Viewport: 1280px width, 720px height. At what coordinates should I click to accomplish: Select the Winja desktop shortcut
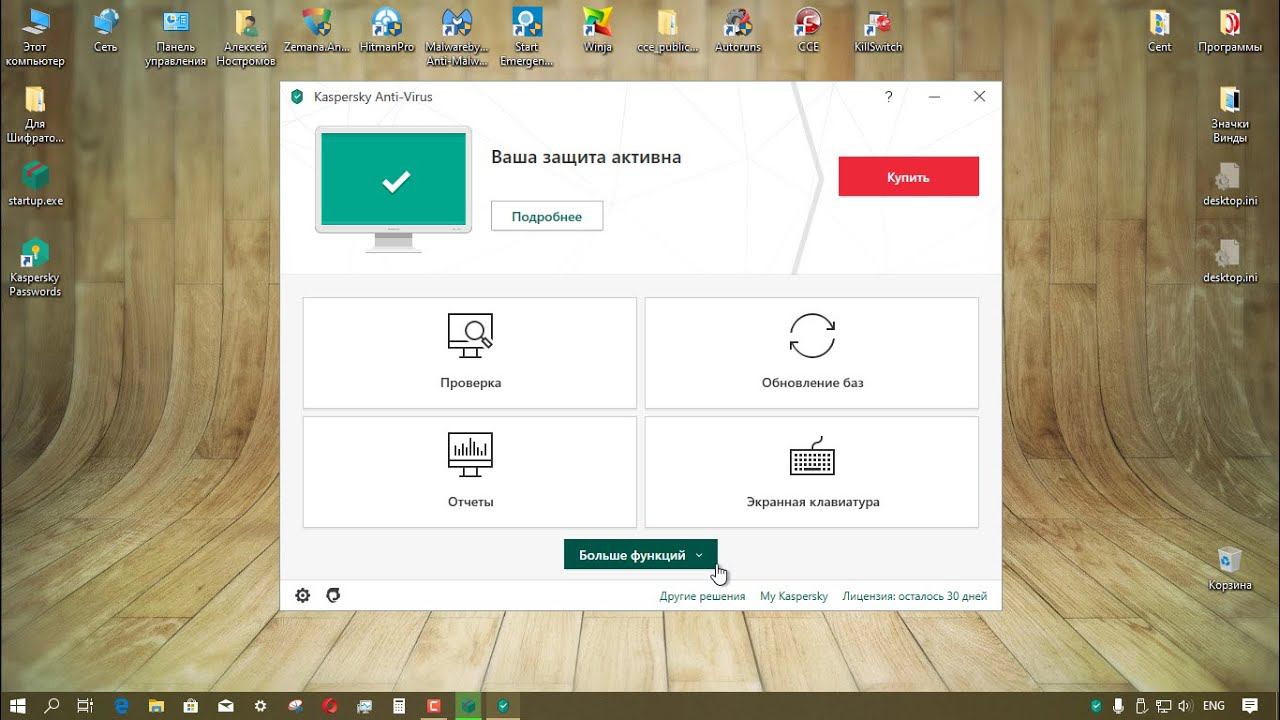(x=597, y=31)
